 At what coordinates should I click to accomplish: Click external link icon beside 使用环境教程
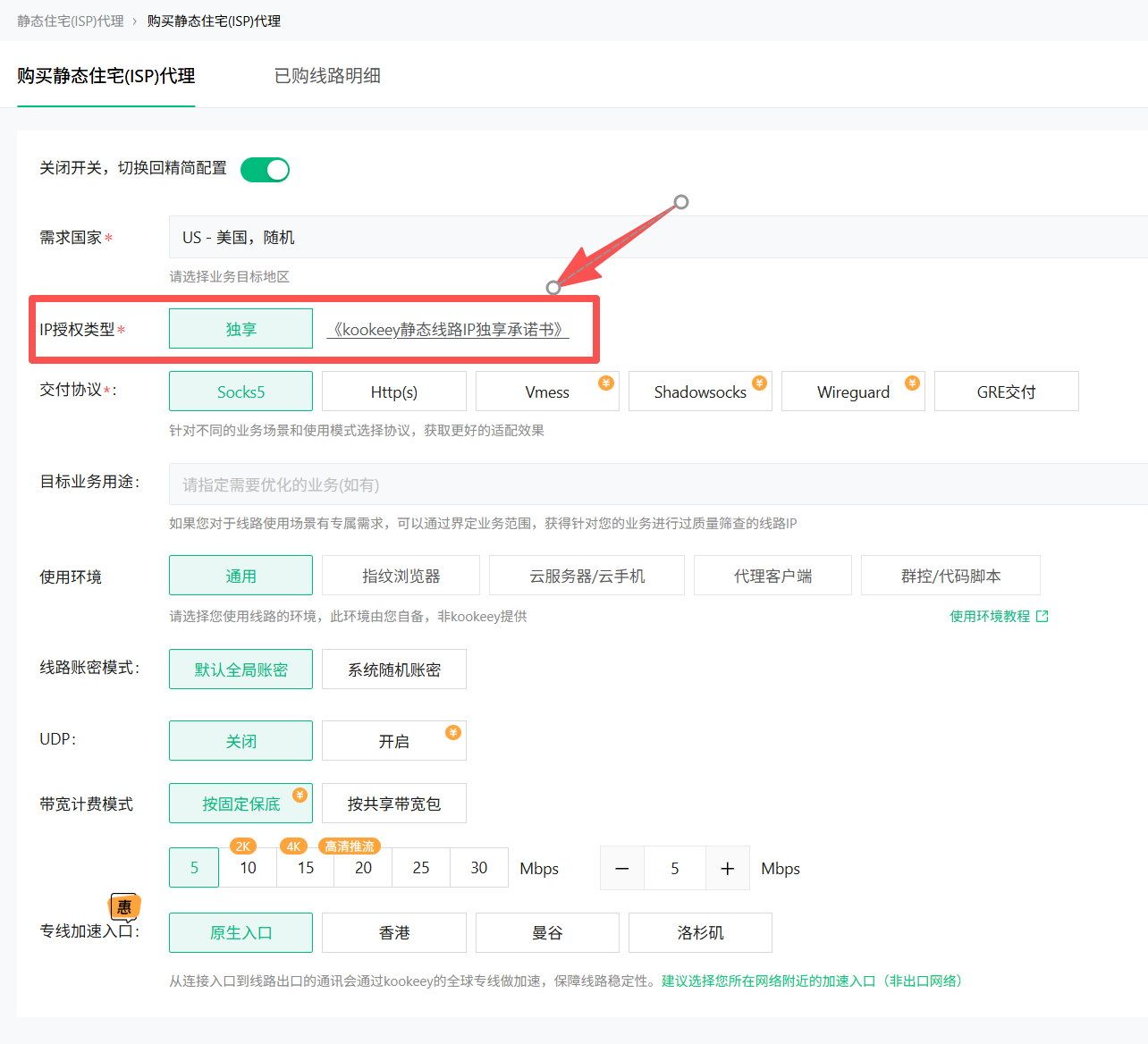[x=1042, y=617]
